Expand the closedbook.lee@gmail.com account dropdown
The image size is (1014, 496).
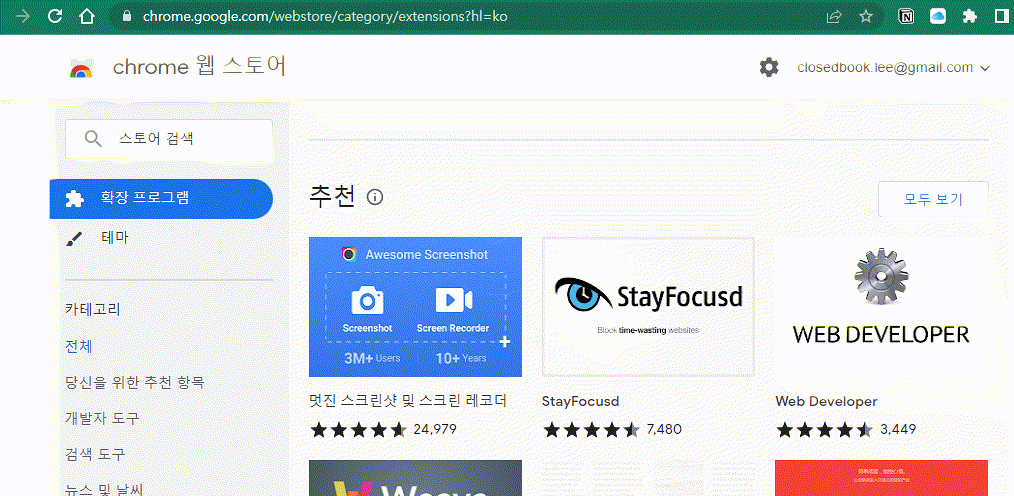(894, 67)
